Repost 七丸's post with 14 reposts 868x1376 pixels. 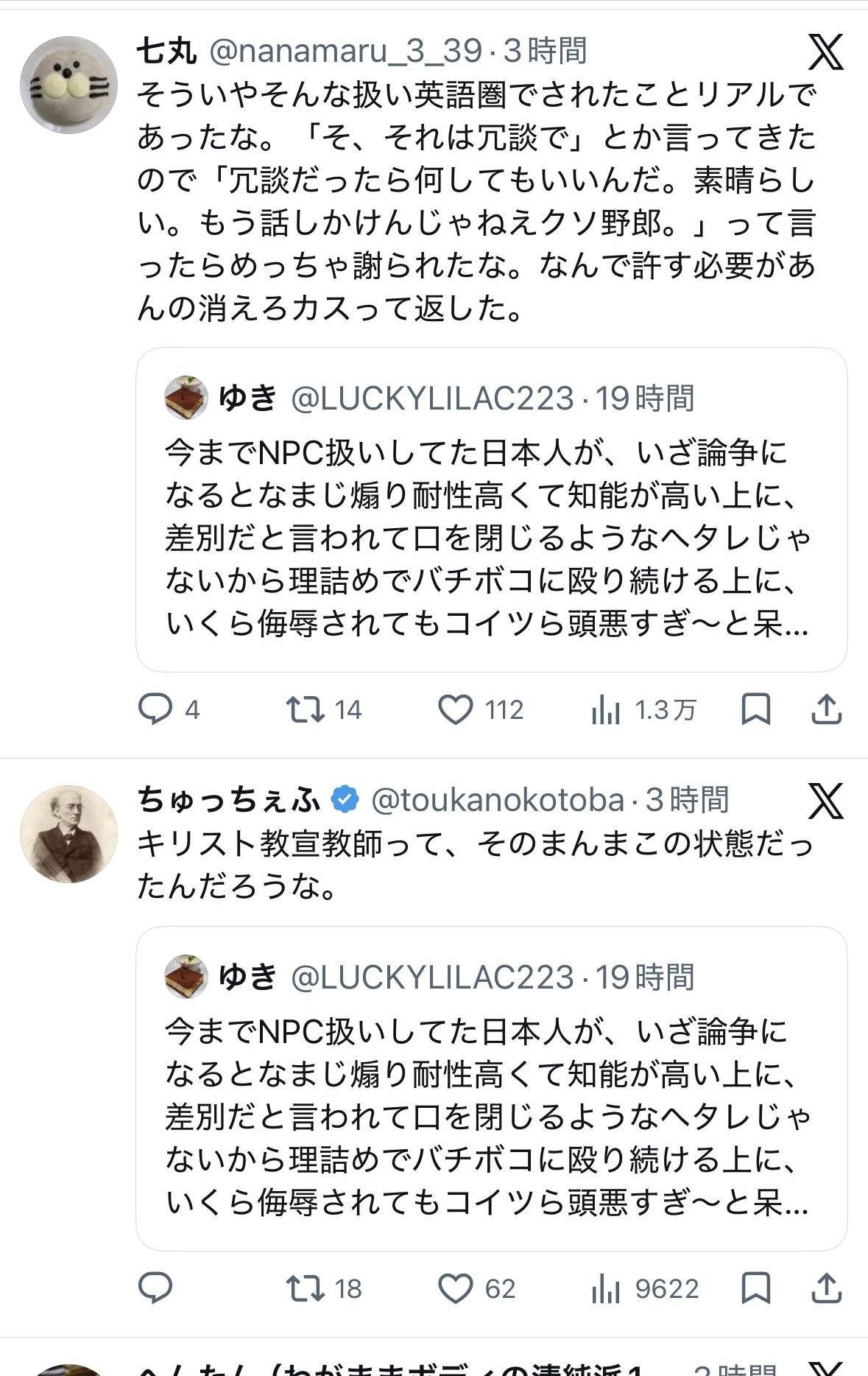point(306,709)
